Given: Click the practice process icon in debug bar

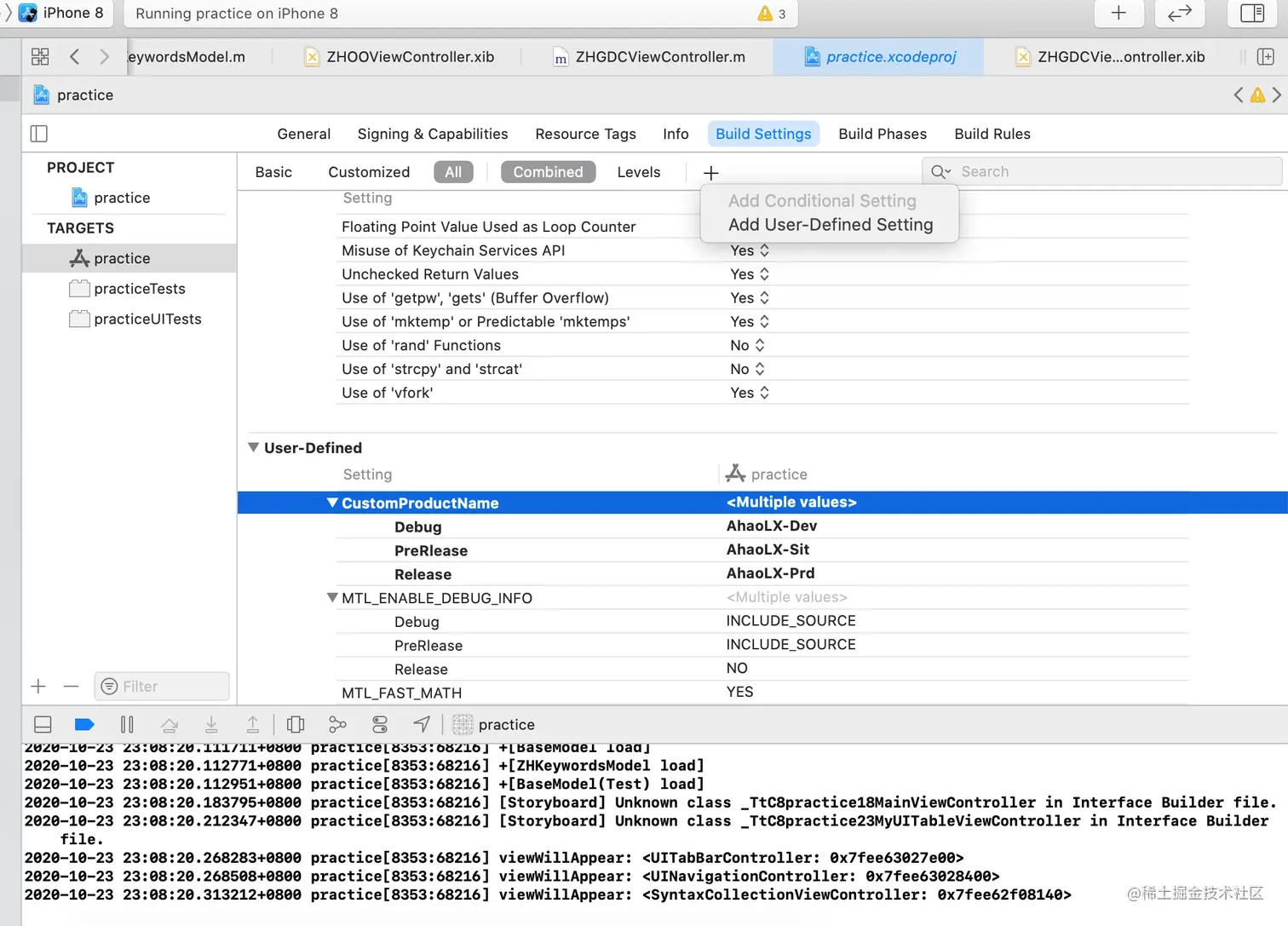Looking at the screenshot, I should (x=463, y=725).
